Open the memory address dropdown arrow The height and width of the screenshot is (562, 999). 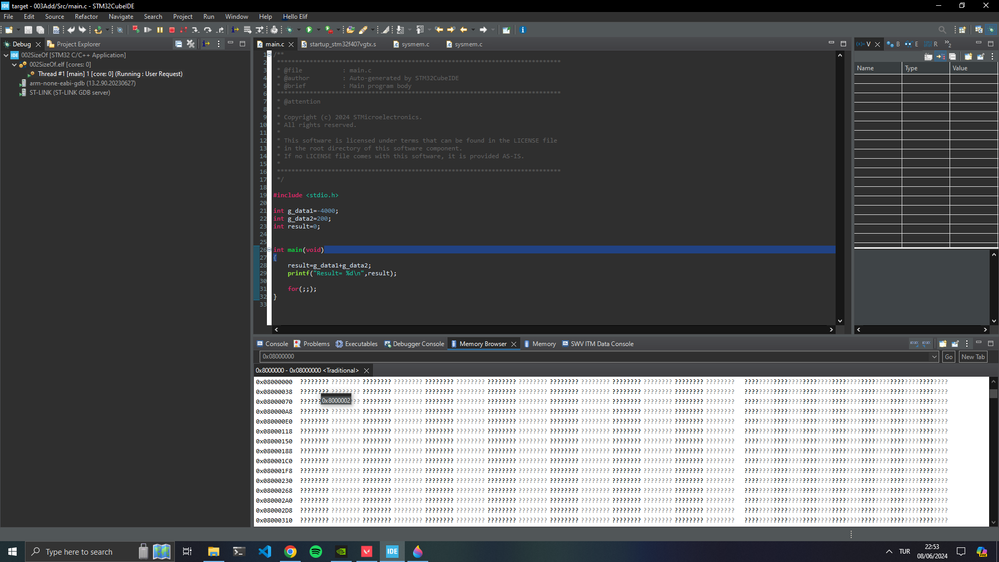[x=934, y=357]
